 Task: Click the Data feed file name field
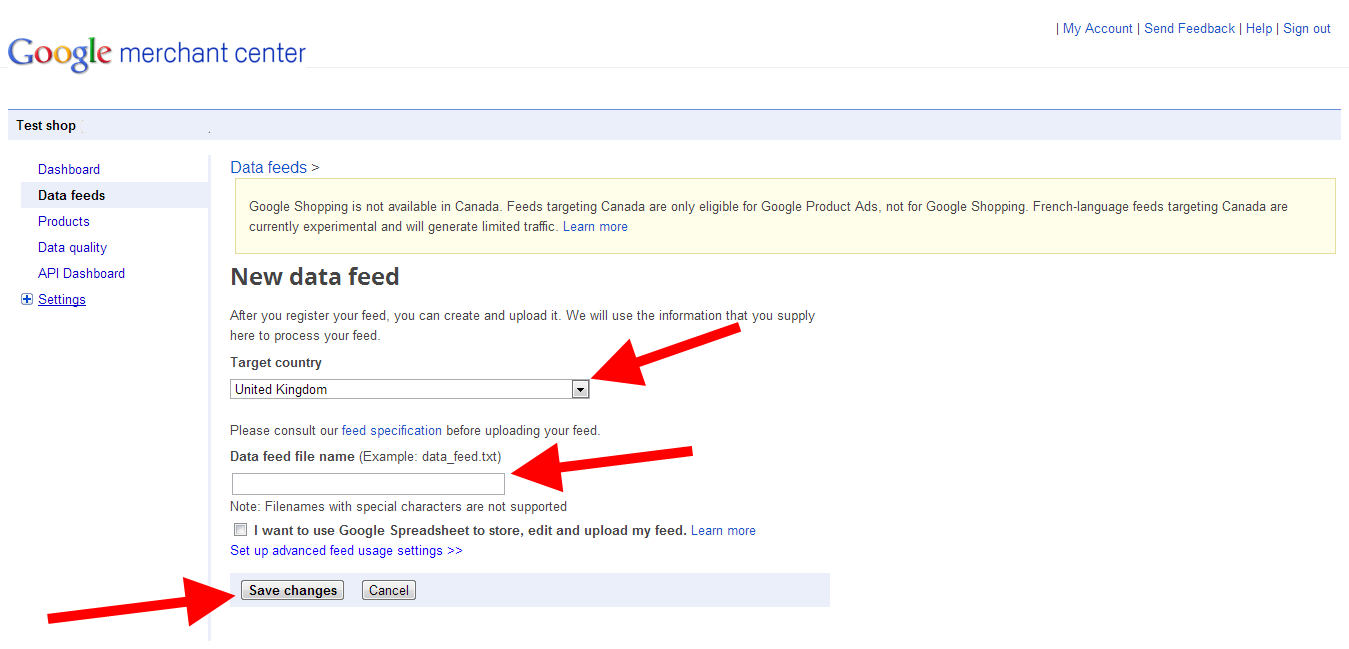(x=368, y=484)
